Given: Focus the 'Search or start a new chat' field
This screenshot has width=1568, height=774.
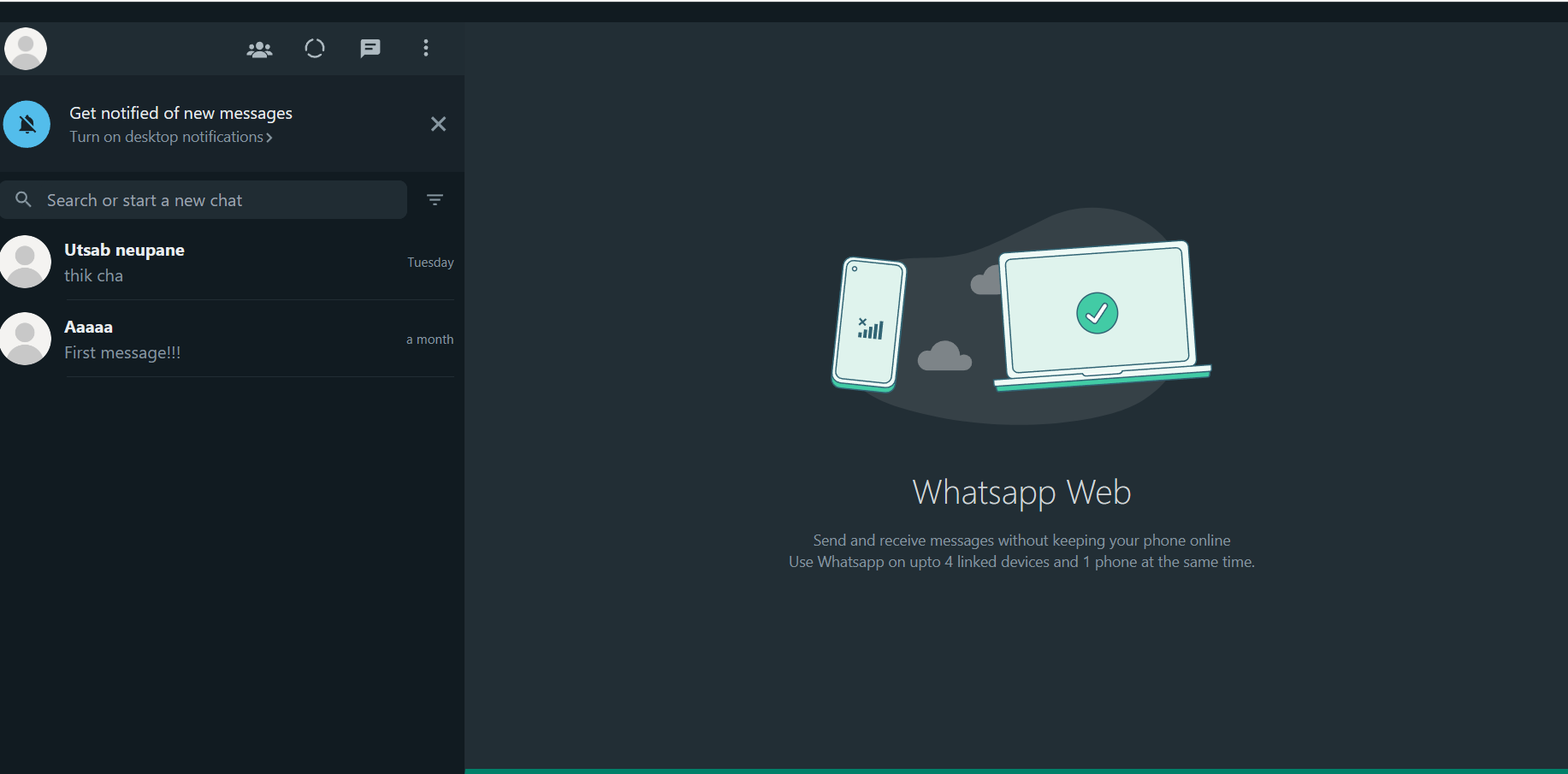Looking at the screenshot, I should [x=214, y=200].
